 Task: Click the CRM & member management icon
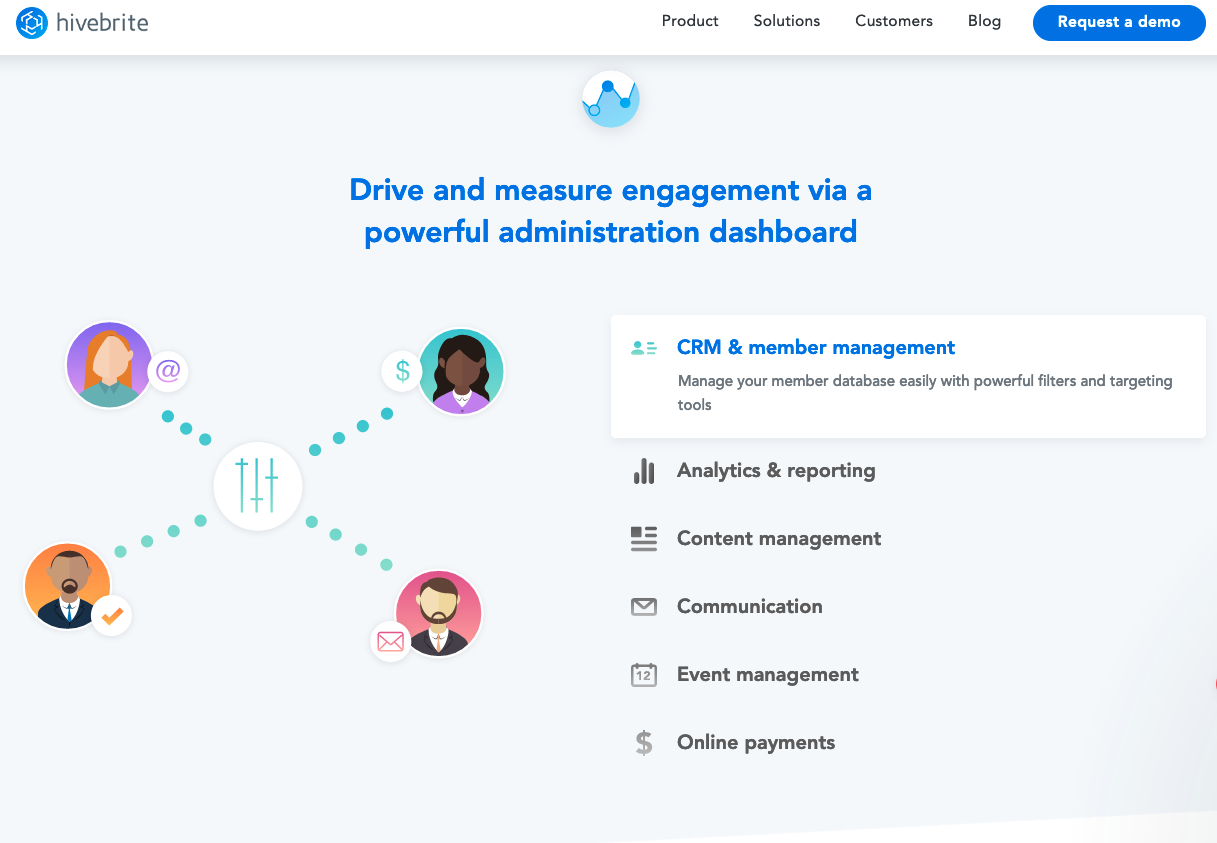click(x=643, y=348)
